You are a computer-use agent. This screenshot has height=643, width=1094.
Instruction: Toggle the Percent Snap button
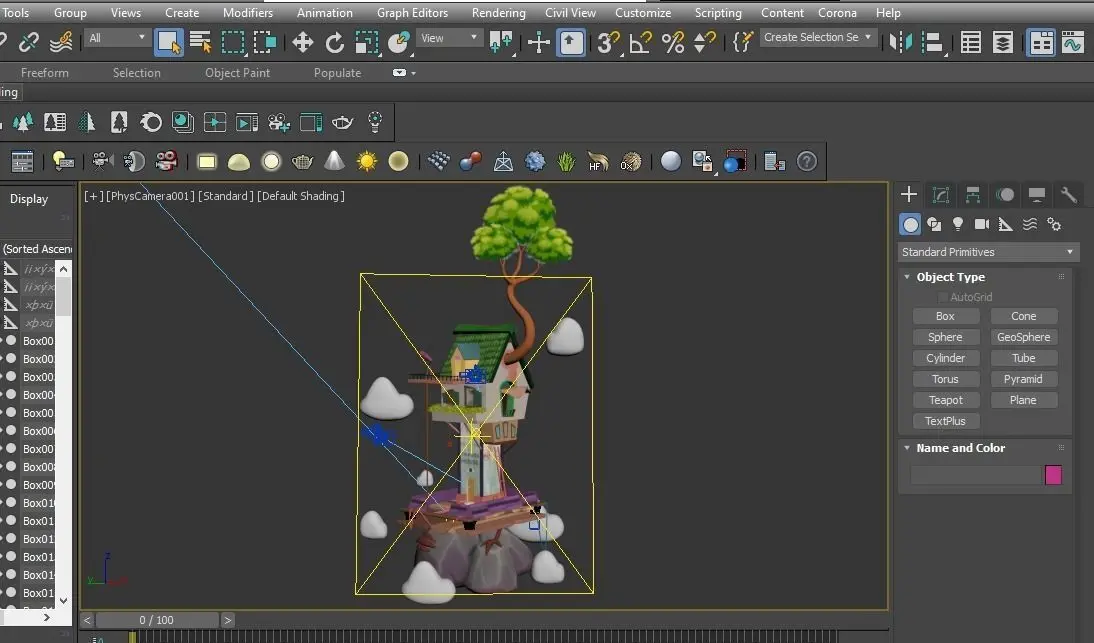pyautogui.click(x=673, y=43)
